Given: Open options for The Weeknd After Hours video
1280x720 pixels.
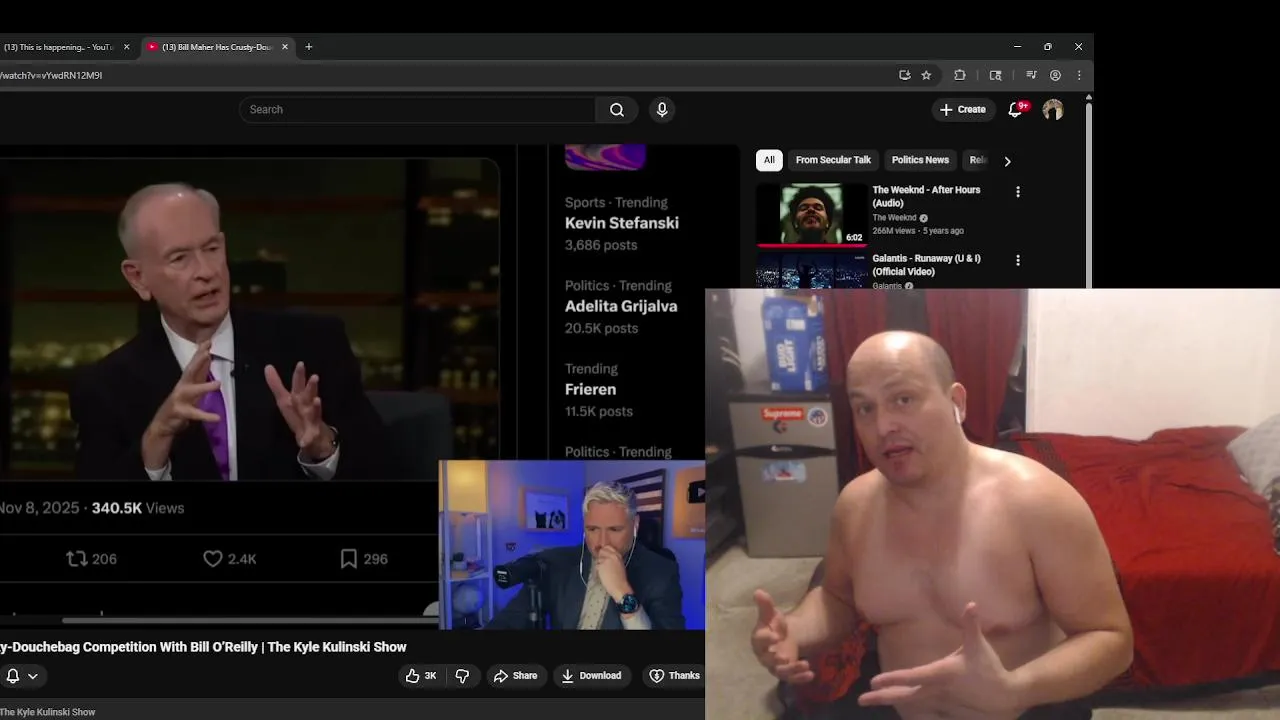Looking at the screenshot, I should click(1018, 192).
